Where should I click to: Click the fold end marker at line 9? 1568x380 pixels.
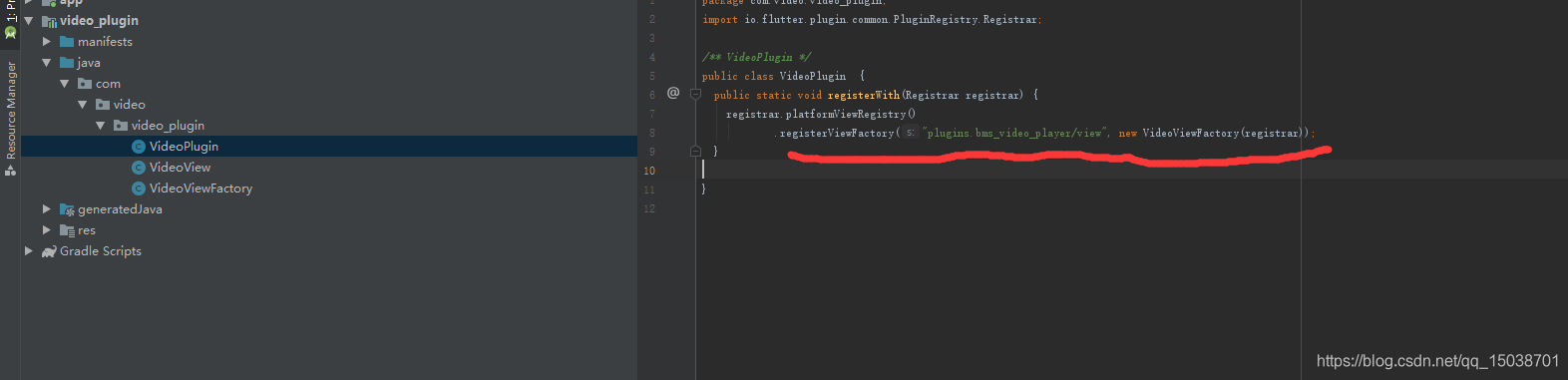(x=696, y=152)
